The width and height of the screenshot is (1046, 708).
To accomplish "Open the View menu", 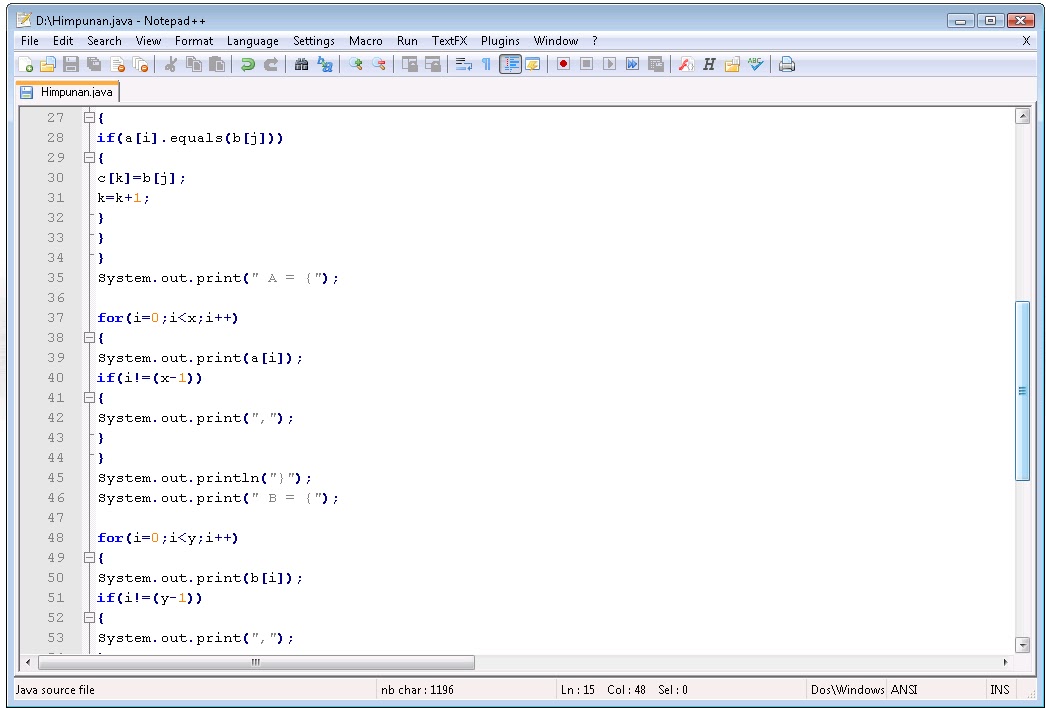I will click(x=148, y=41).
